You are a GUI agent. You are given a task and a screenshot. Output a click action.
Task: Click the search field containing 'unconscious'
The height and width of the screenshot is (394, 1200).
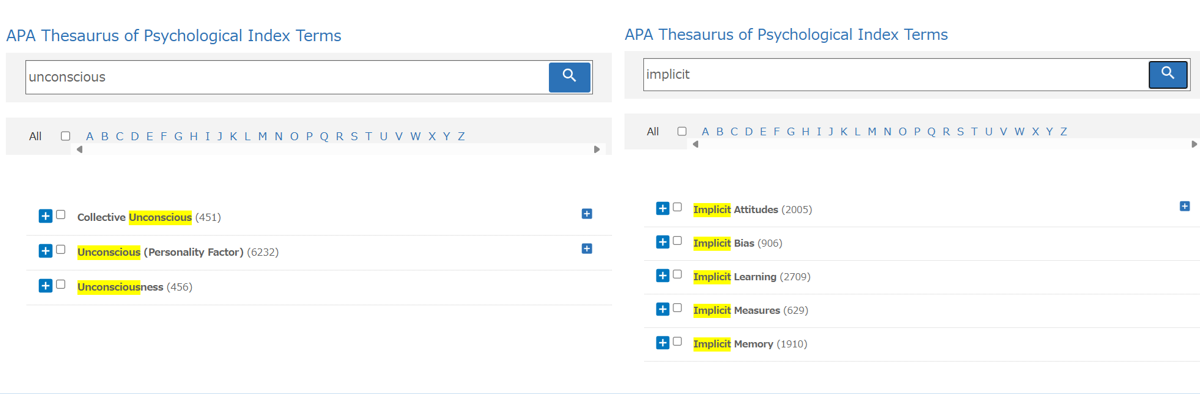pos(287,77)
